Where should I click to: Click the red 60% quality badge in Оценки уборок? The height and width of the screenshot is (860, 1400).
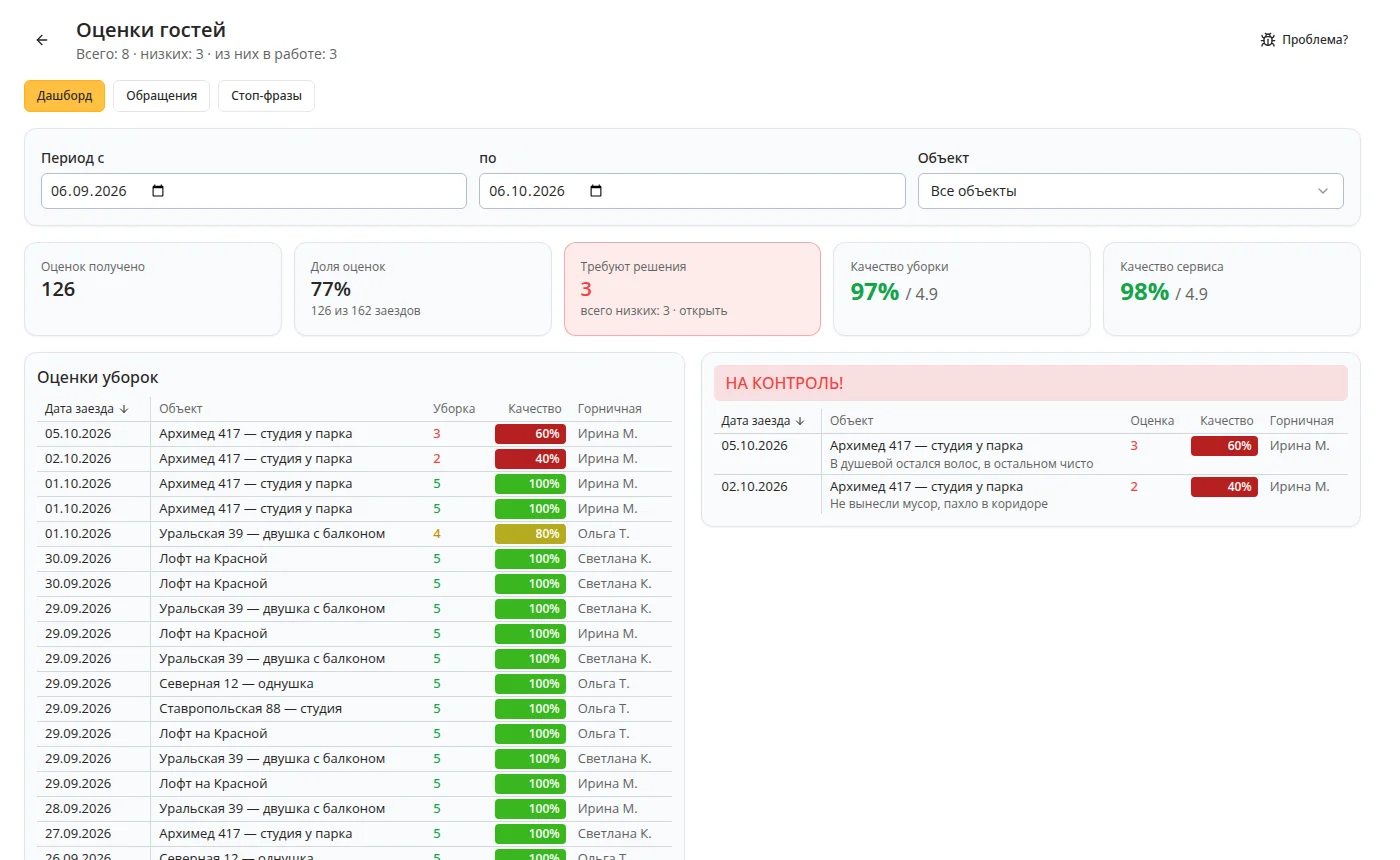[x=530, y=434]
